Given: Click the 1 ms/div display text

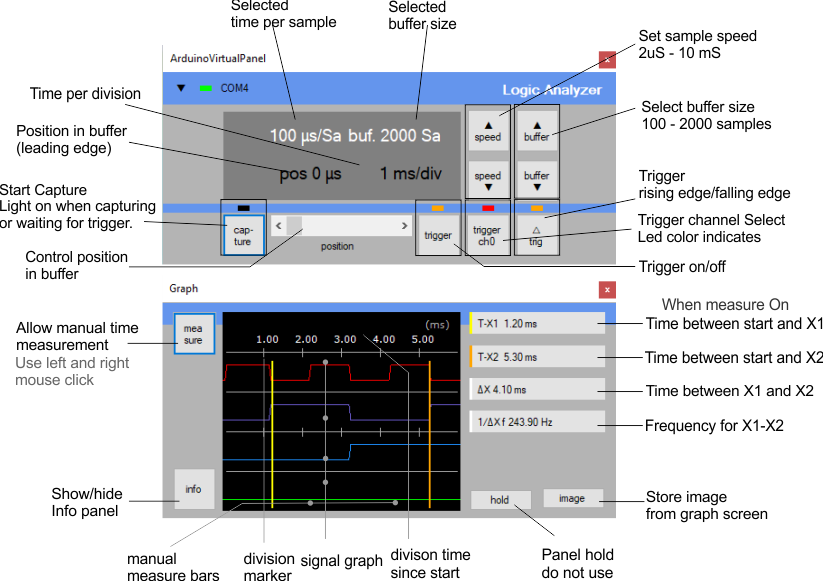Looking at the screenshot, I should point(410,173).
